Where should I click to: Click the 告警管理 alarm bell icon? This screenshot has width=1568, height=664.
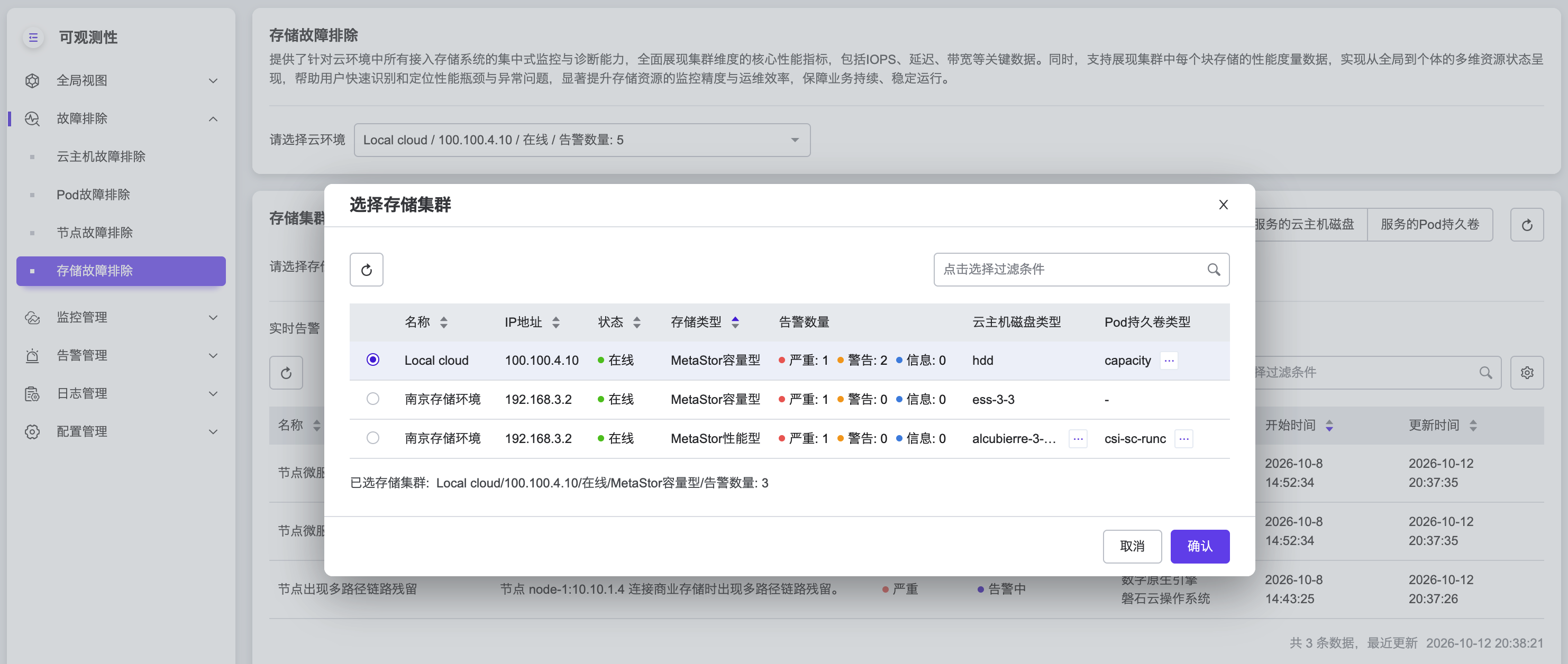click(32, 356)
